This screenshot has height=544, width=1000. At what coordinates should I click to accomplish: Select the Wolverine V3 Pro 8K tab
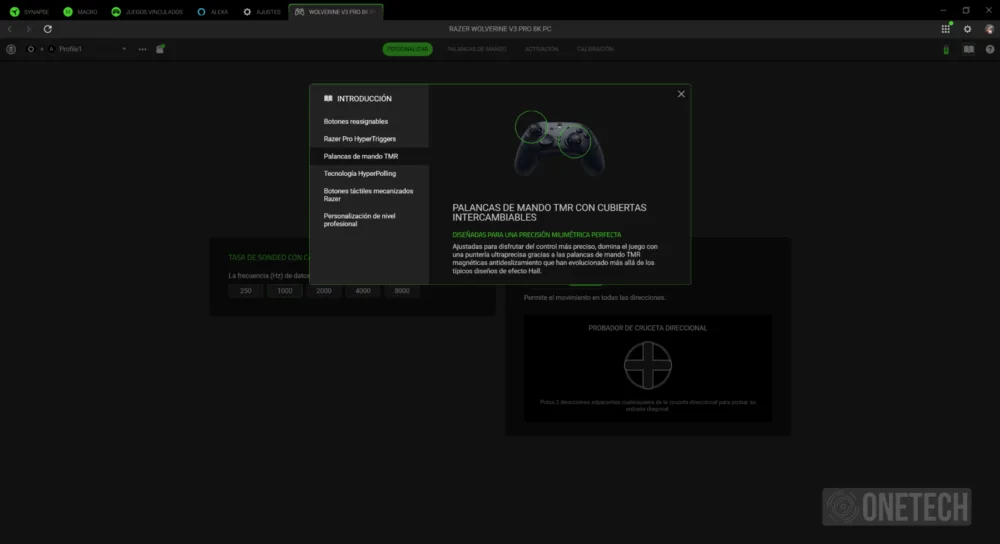click(335, 11)
